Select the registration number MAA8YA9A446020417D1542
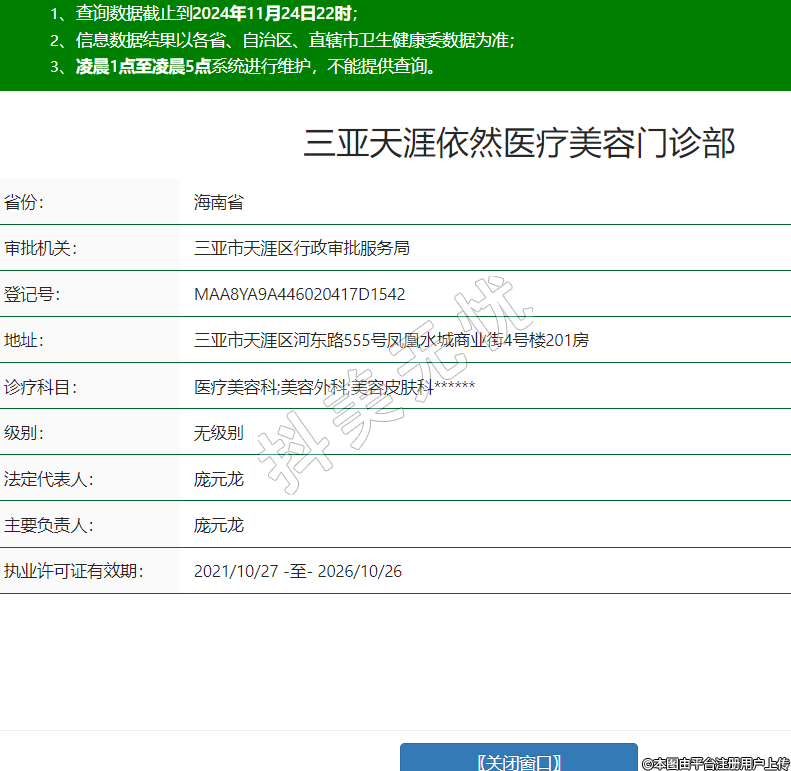Screen dimensions: 791x771 299,294
